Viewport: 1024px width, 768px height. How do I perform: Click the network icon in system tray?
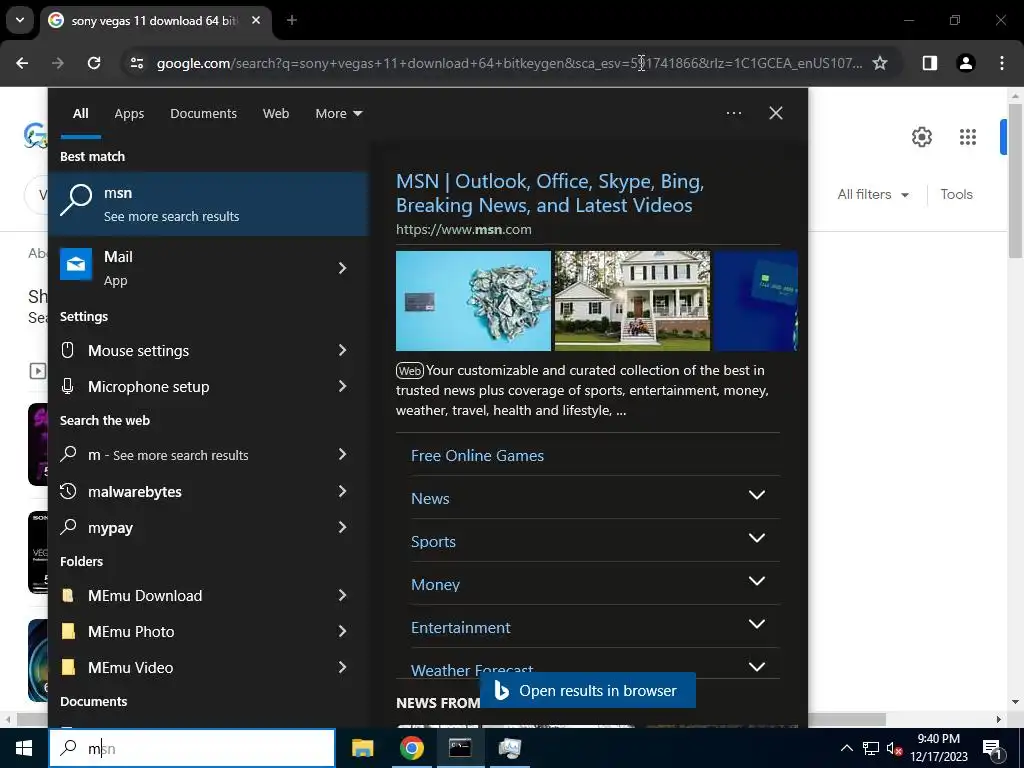pos(871,748)
